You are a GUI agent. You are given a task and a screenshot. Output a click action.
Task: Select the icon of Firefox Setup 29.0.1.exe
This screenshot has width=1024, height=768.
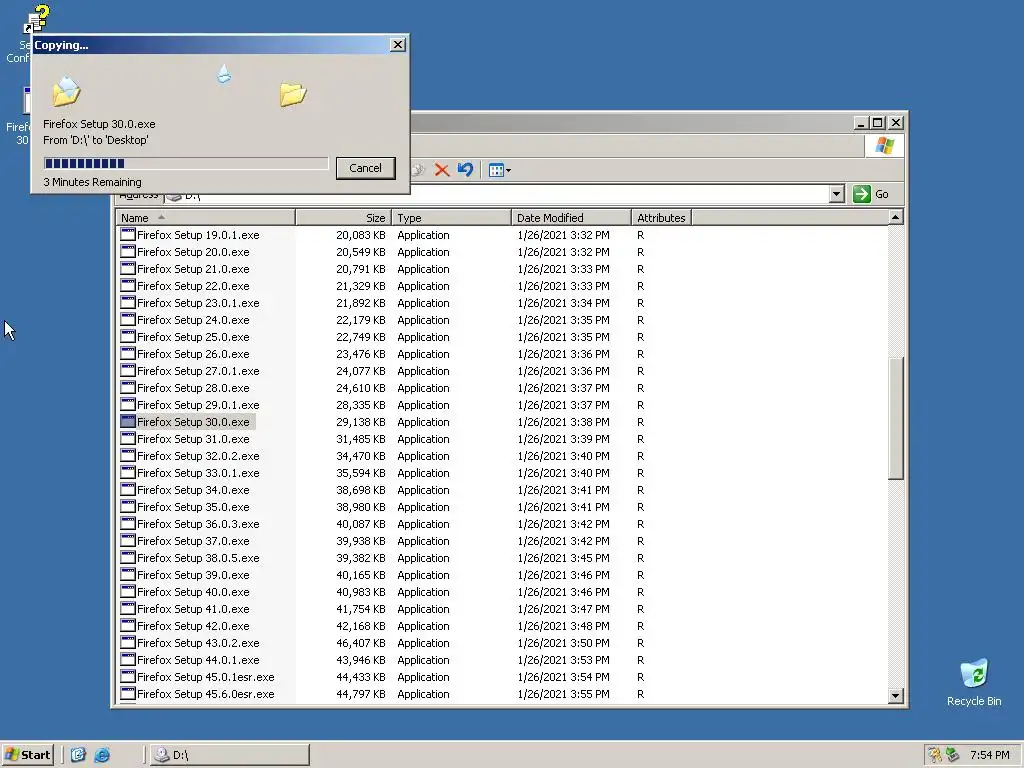[x=128, y=404]
